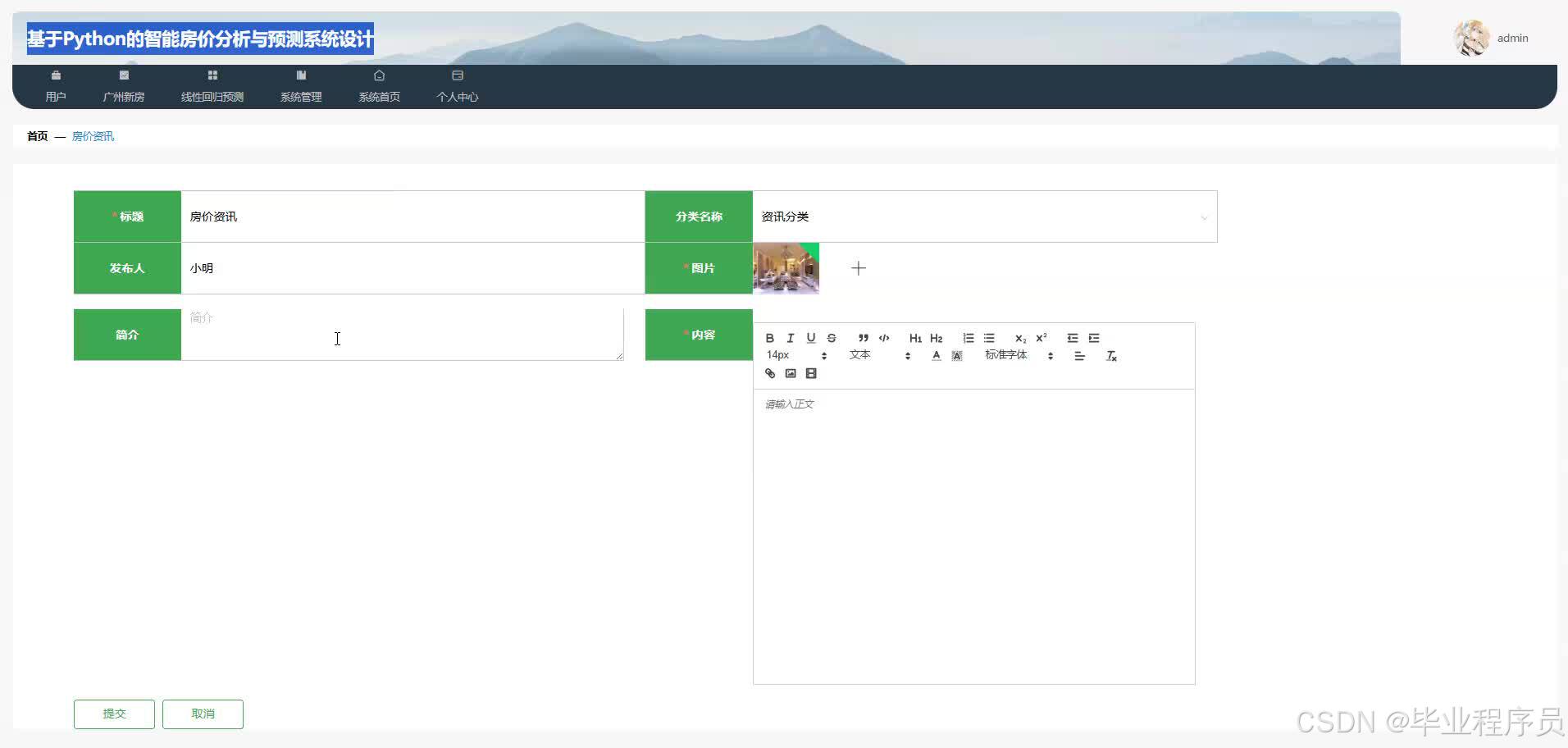Click the uploaded room picture thumbnail

[786, 268]
